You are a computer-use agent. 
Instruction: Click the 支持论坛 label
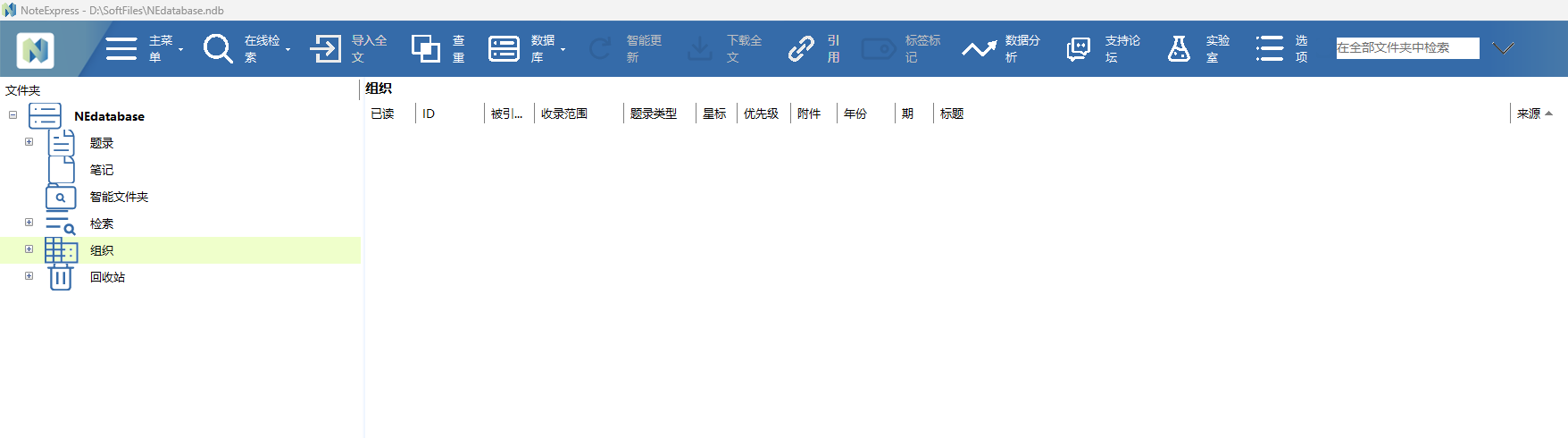(x=1122, y=49)
